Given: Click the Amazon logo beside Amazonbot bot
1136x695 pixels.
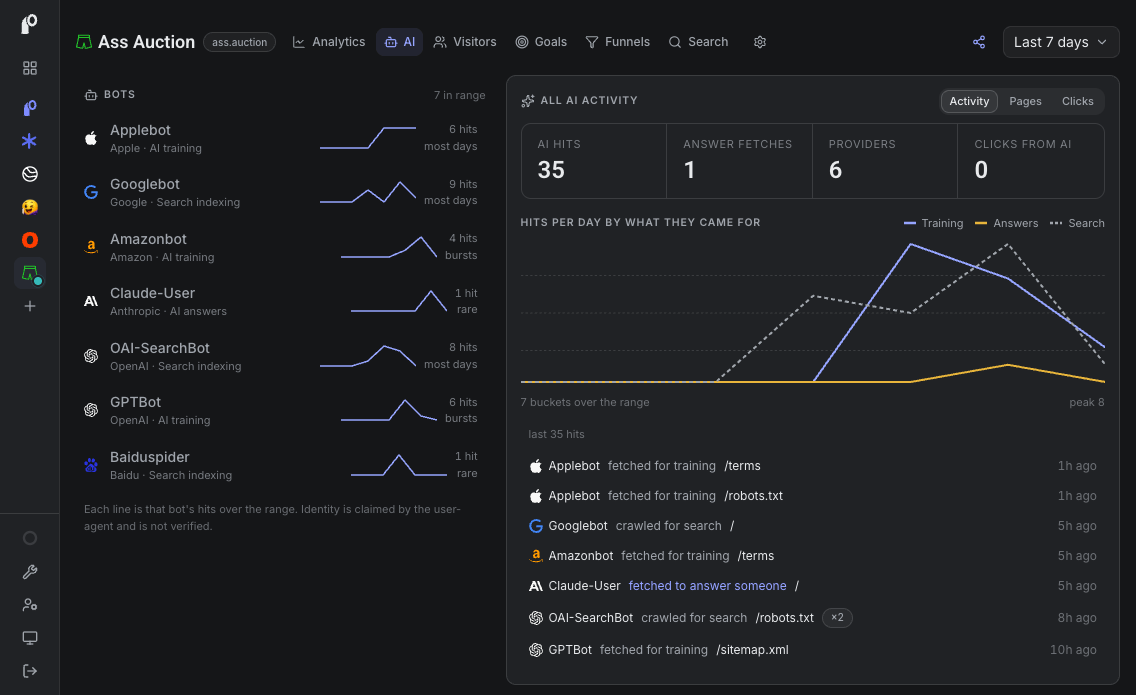Looking at the screenshot, I should tap(91, 247).
